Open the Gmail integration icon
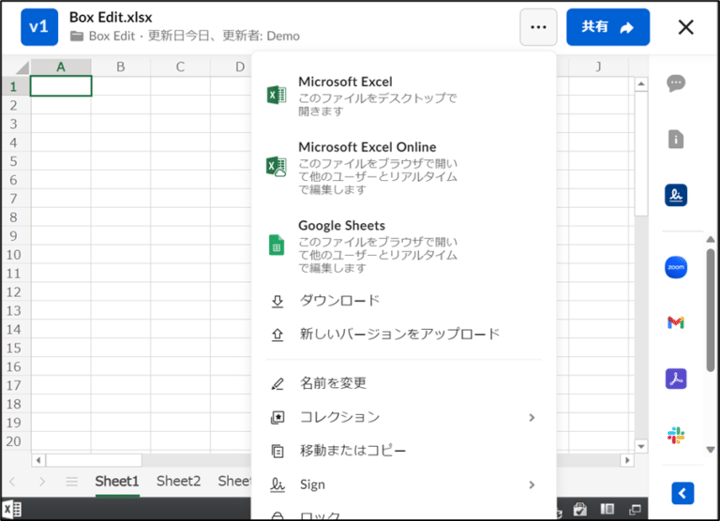The image size is (720, 521). [x=676, y=322]
